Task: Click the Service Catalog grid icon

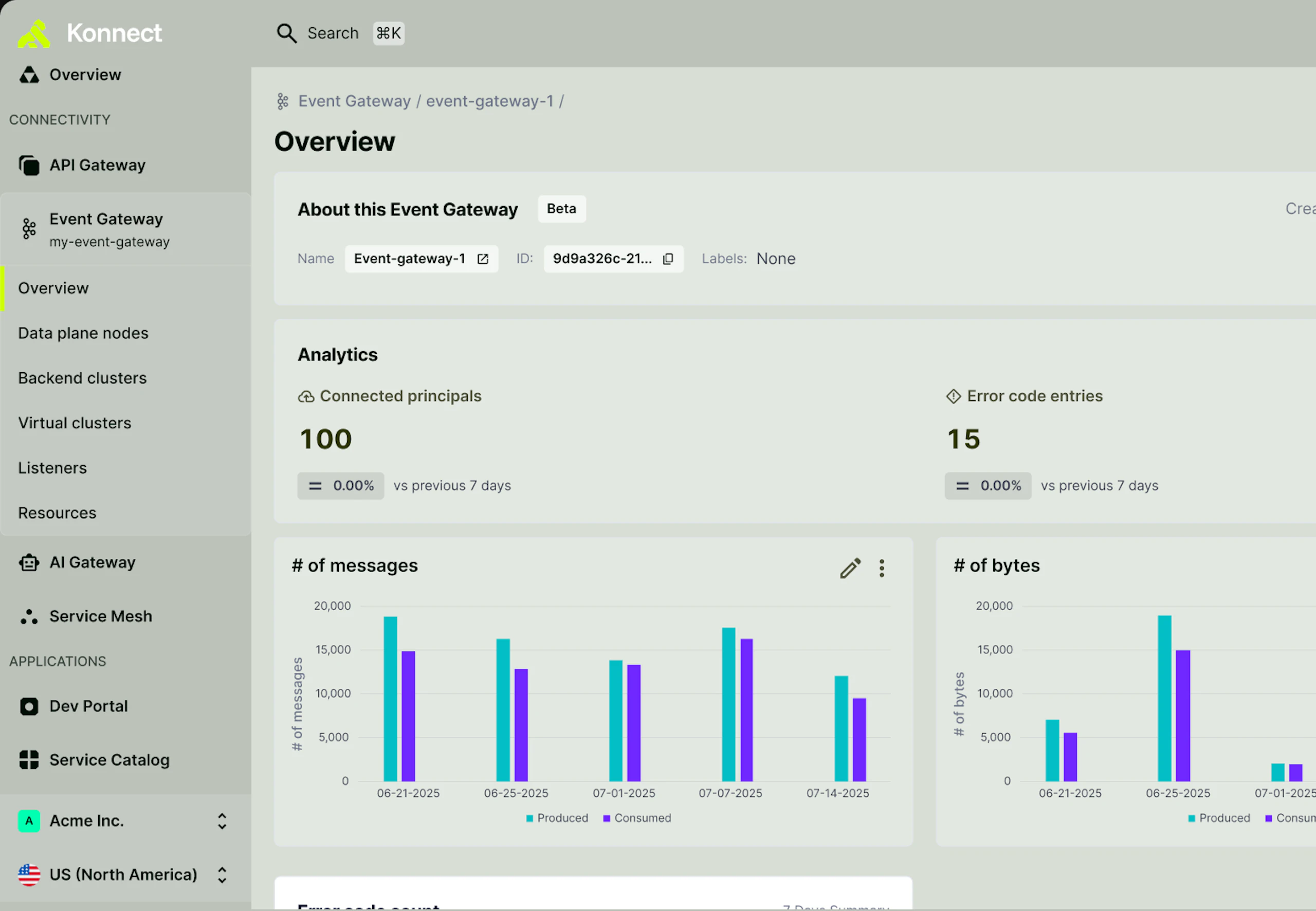Action: pos(29,760)
